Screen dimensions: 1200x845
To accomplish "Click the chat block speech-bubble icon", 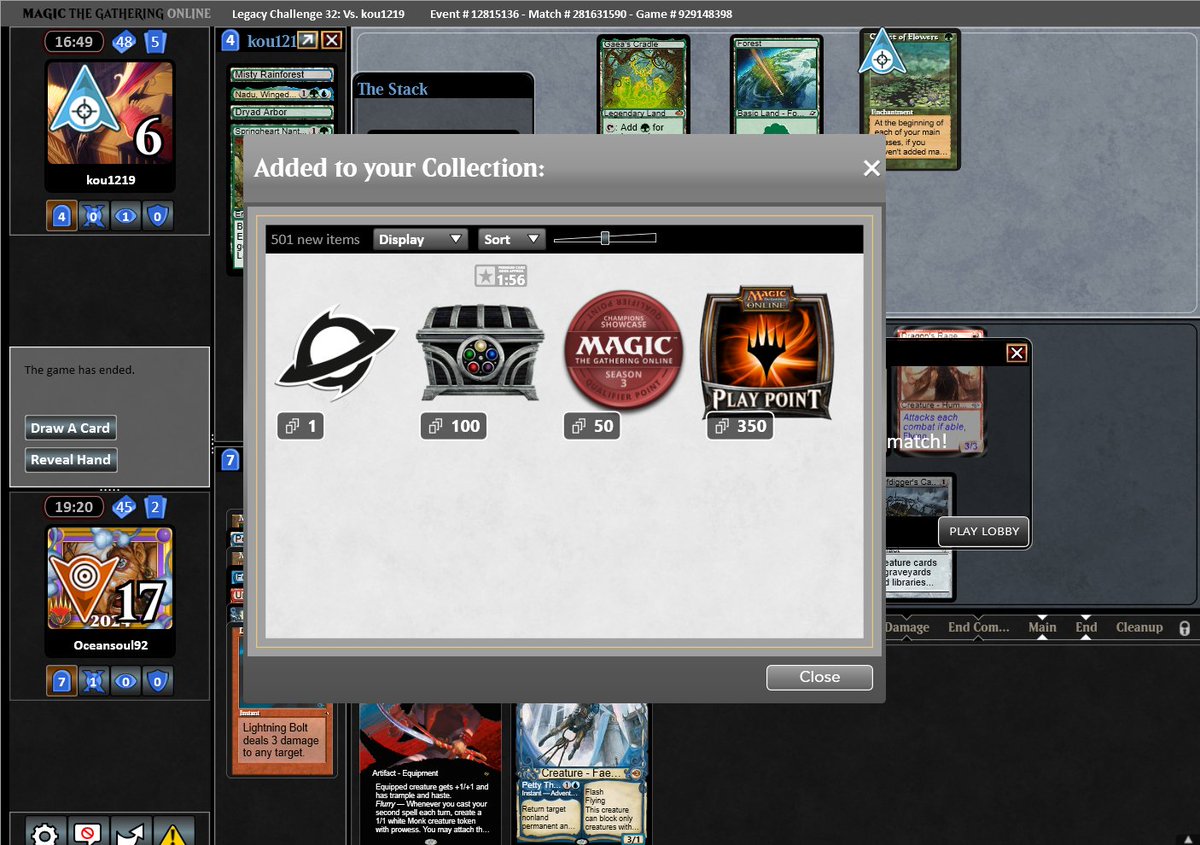I will point(88,832).
